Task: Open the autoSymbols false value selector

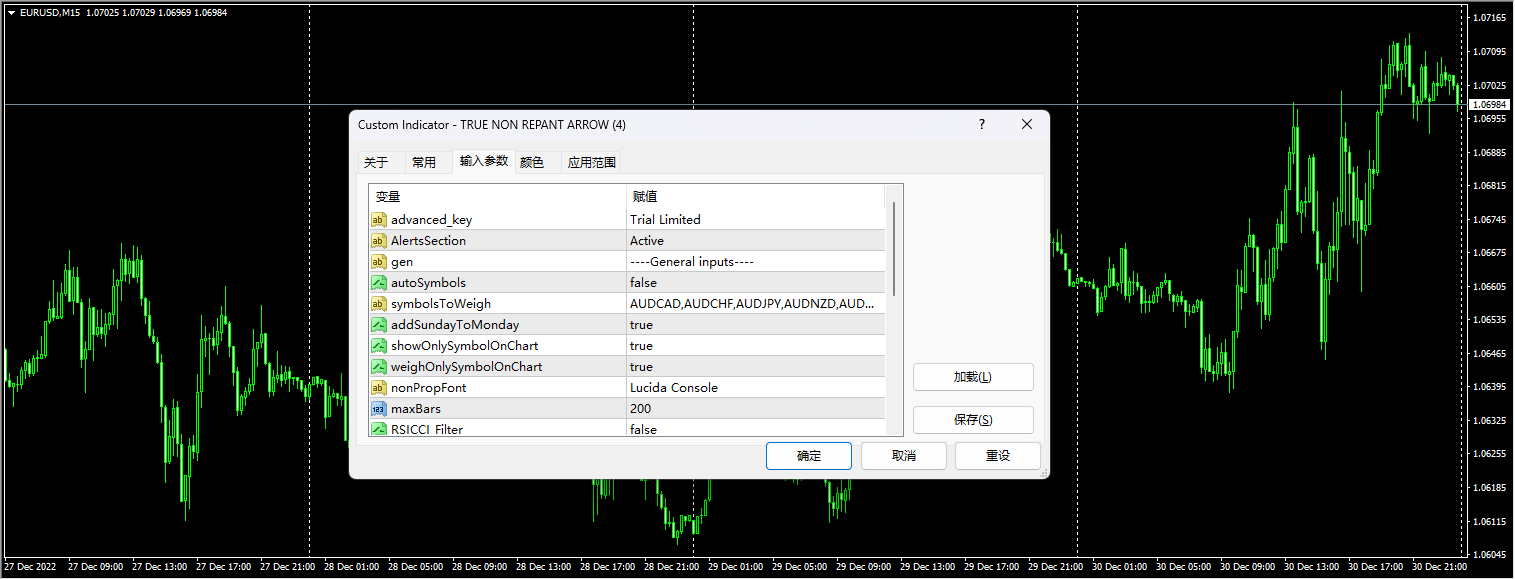Action: click(755, 283)
